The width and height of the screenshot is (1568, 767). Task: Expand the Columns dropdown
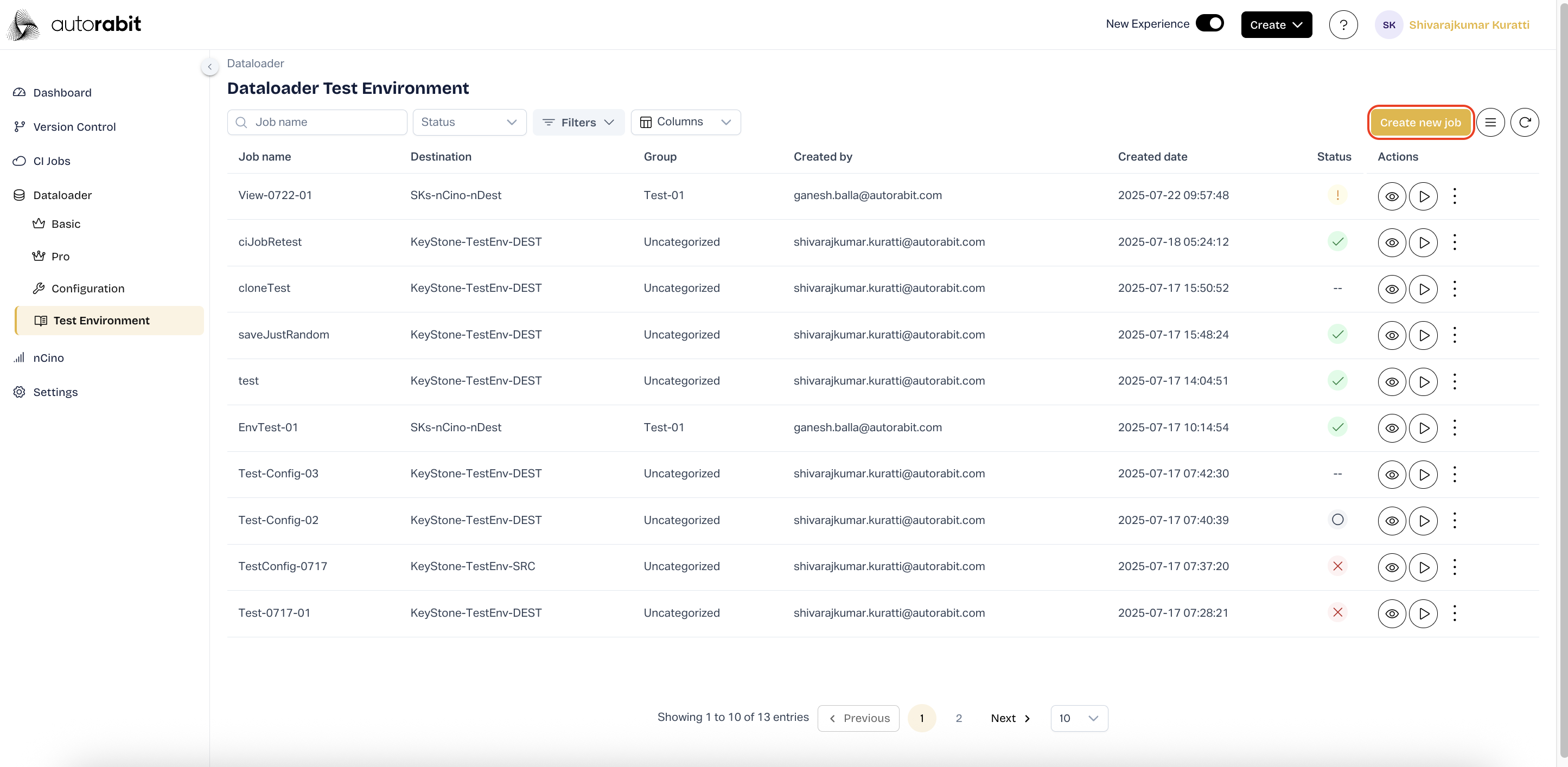(685, 123)
